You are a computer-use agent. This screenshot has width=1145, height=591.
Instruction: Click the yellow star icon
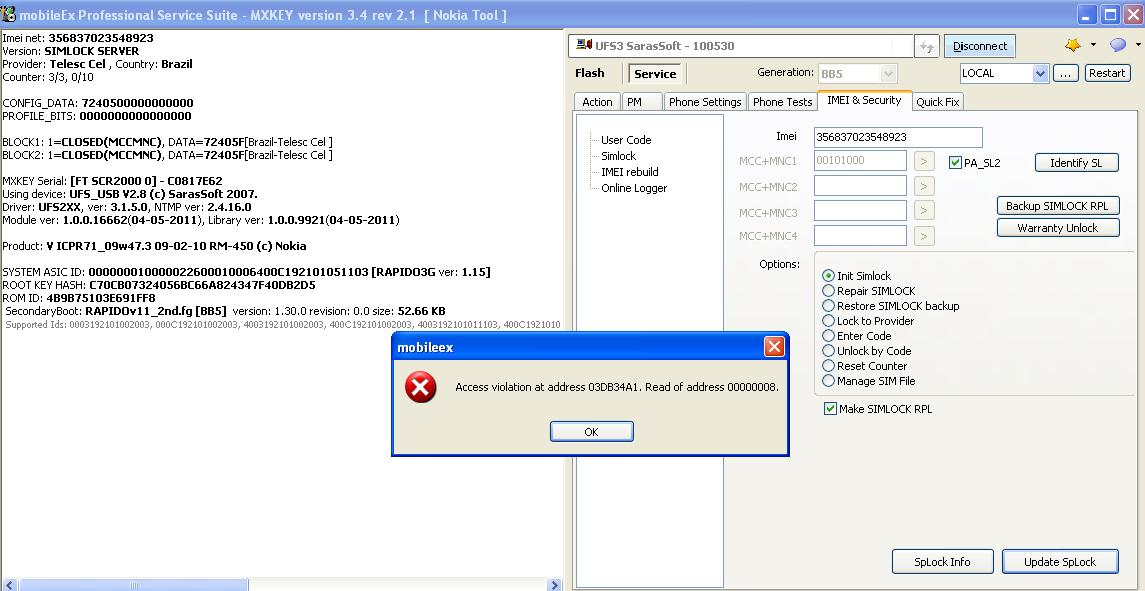(1073, 45)
